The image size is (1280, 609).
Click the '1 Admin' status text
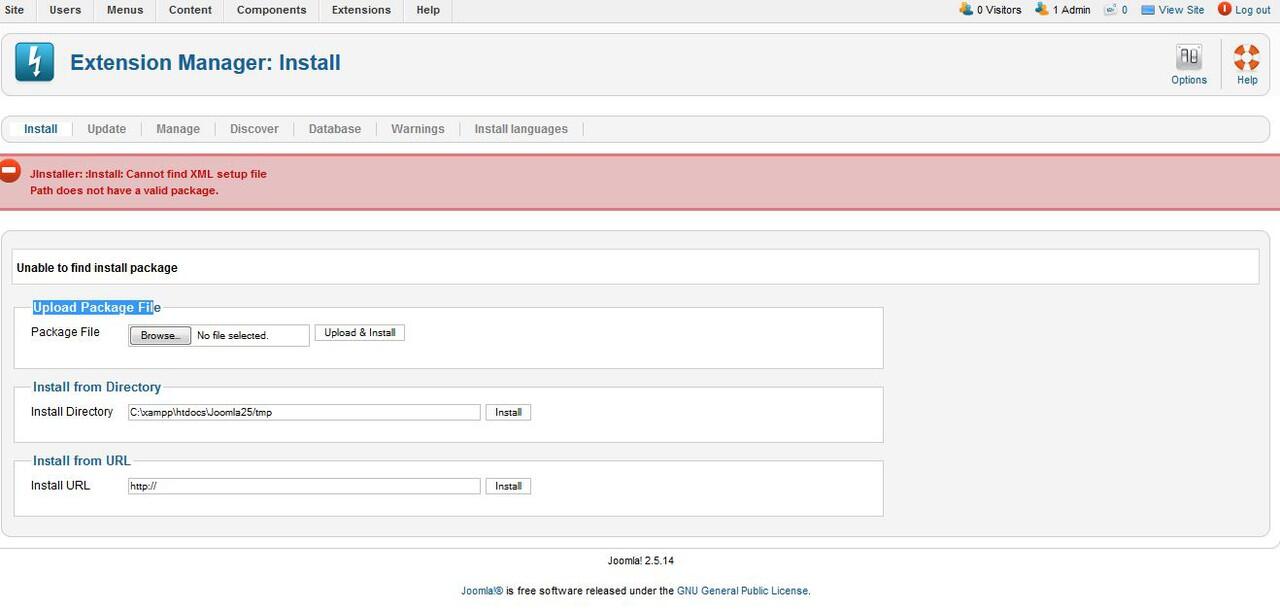[x=1072, y=10]
